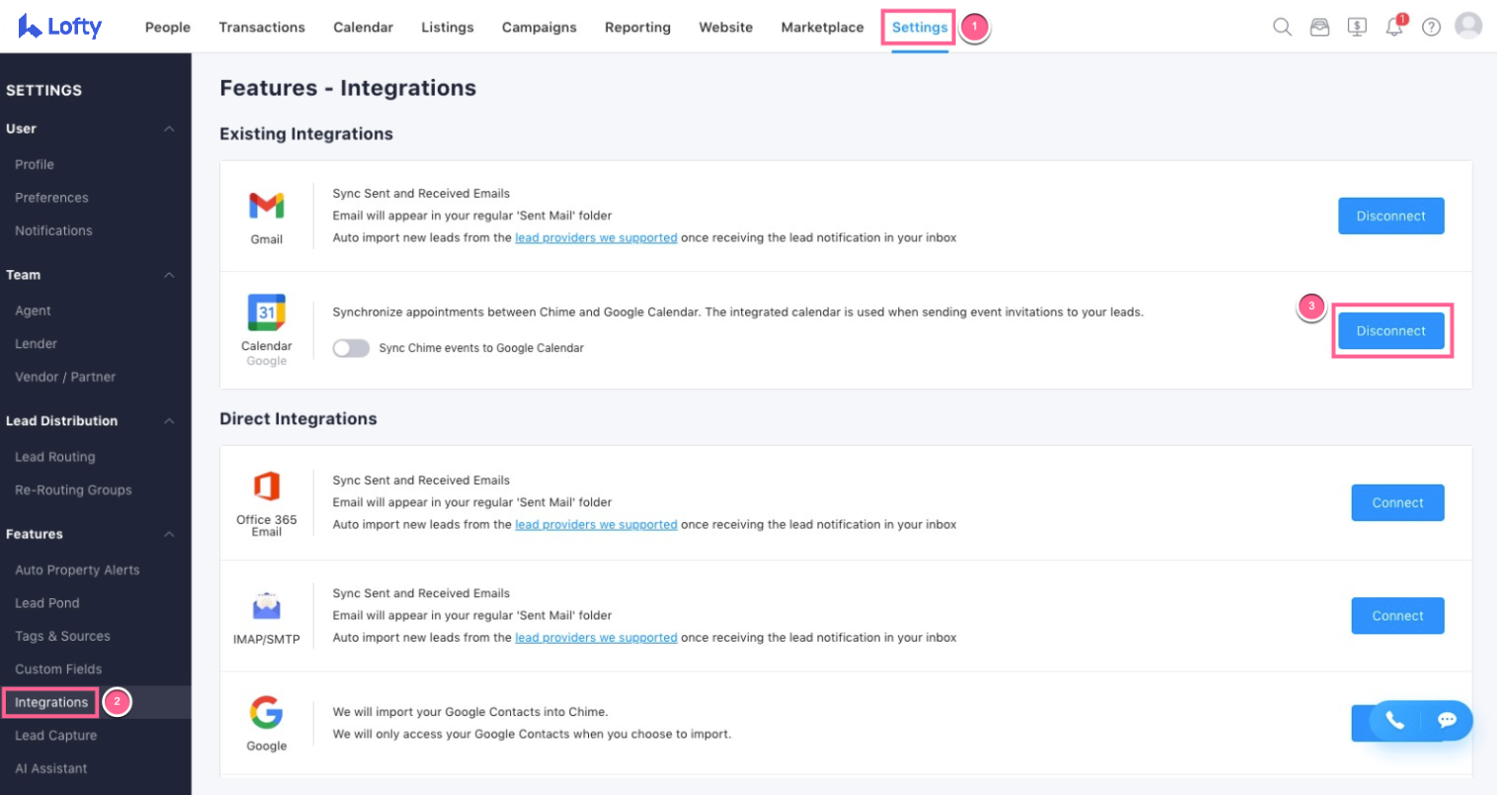Open the inbox tray icon
Viewport: 1512px width, 795px height.
(x=1319, y=27)
